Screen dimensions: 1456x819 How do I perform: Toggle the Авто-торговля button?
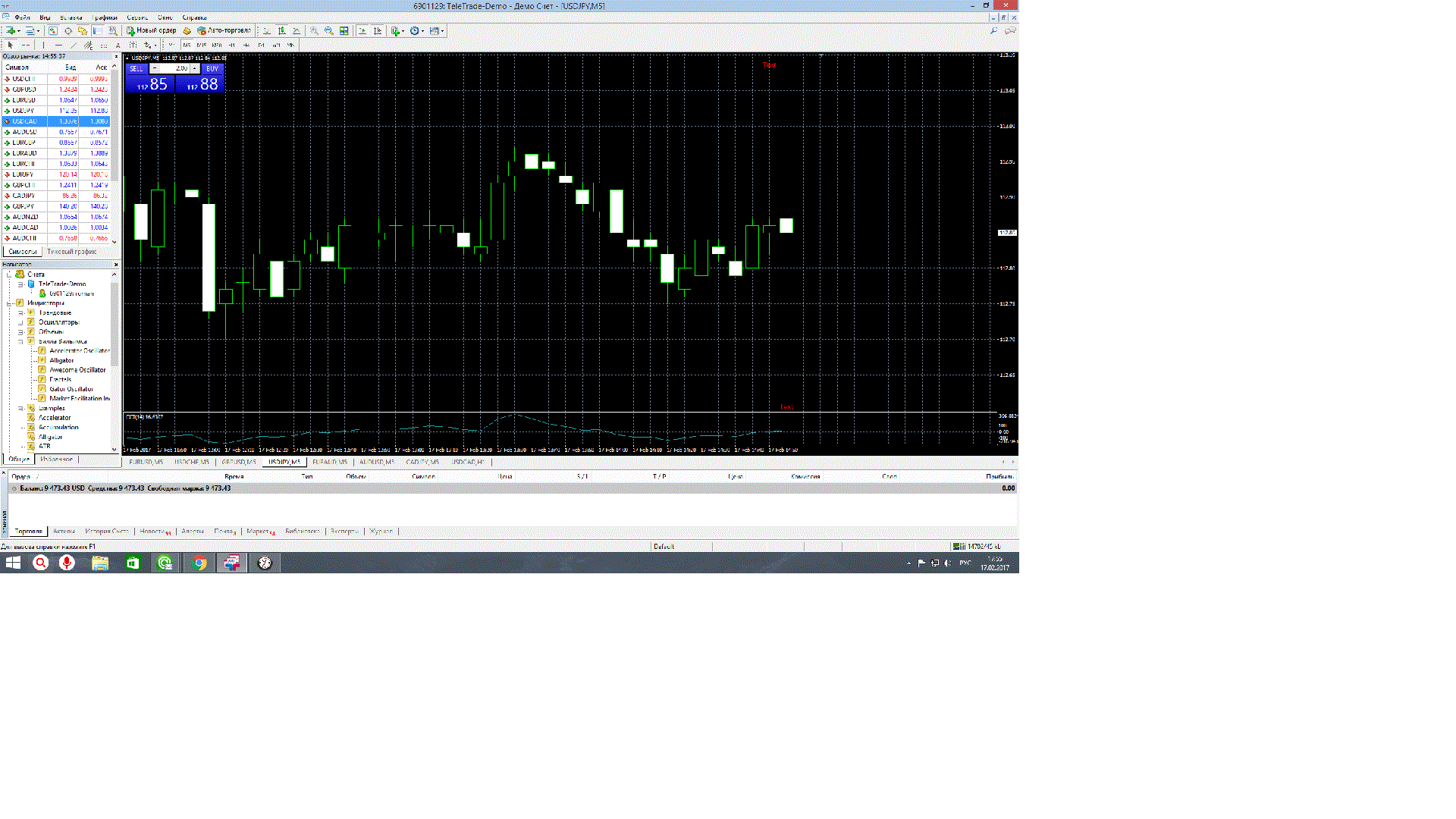(x=224, y=31)
